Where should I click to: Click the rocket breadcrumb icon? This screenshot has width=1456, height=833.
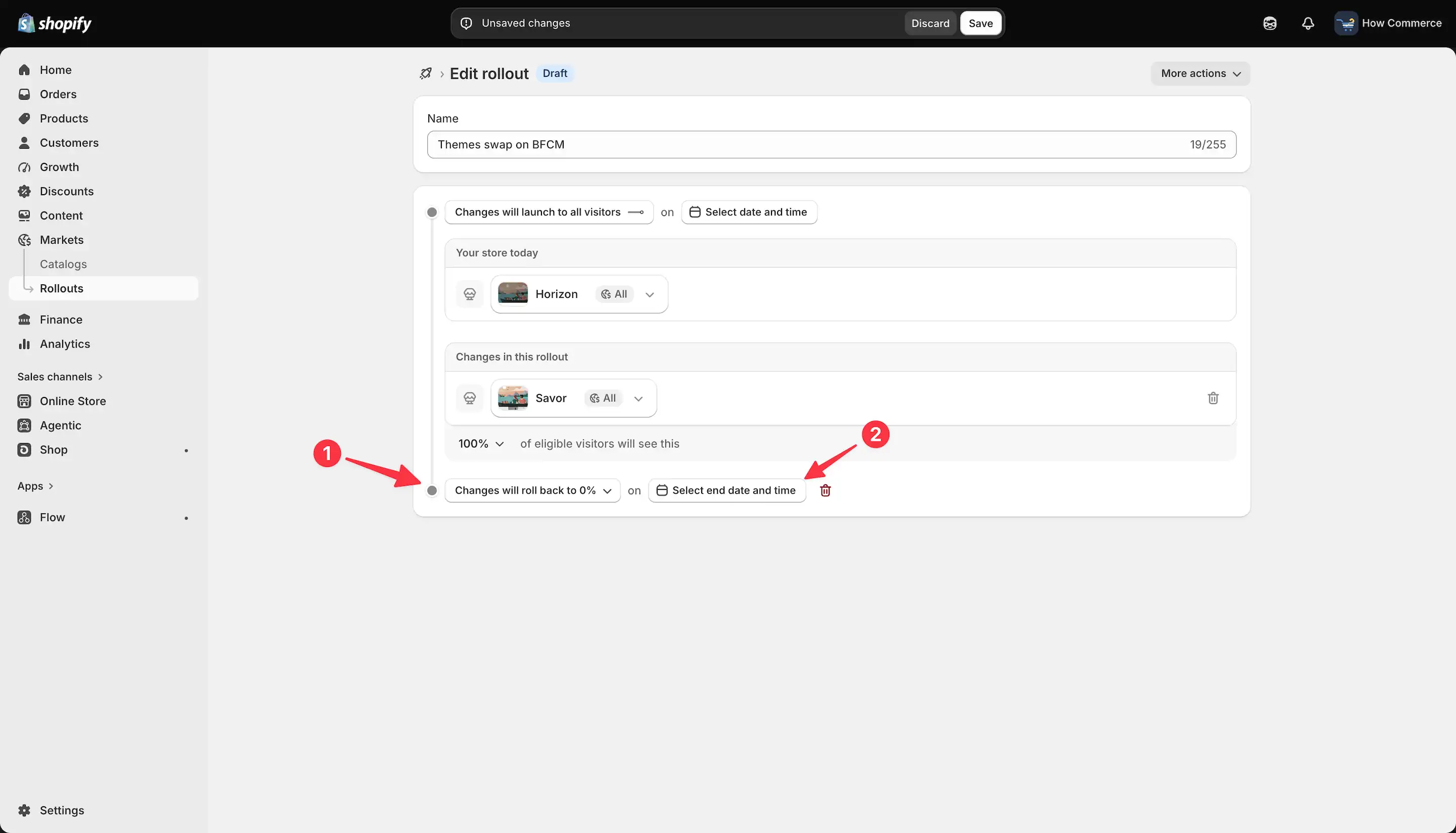[x=426, y=74]
